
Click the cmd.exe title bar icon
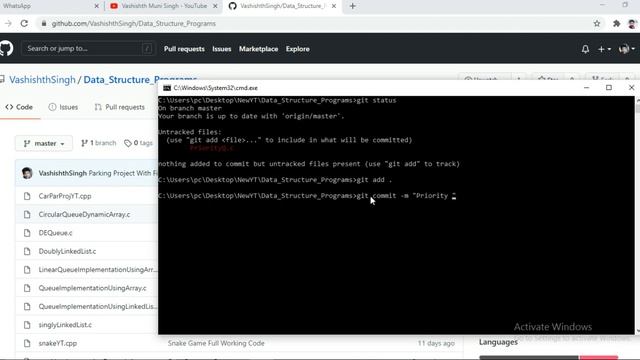click(x=167, y=88)
